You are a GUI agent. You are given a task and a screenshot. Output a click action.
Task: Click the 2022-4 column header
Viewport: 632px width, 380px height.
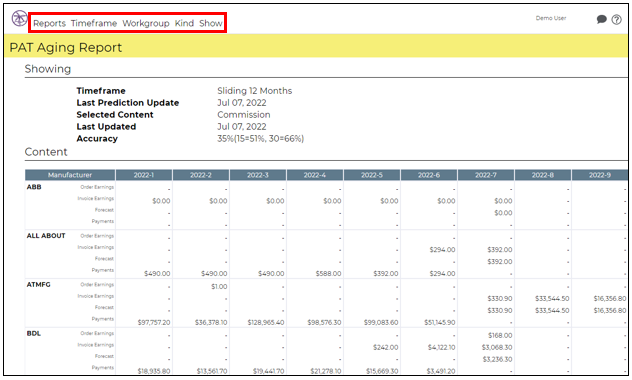tap(315, 175)
